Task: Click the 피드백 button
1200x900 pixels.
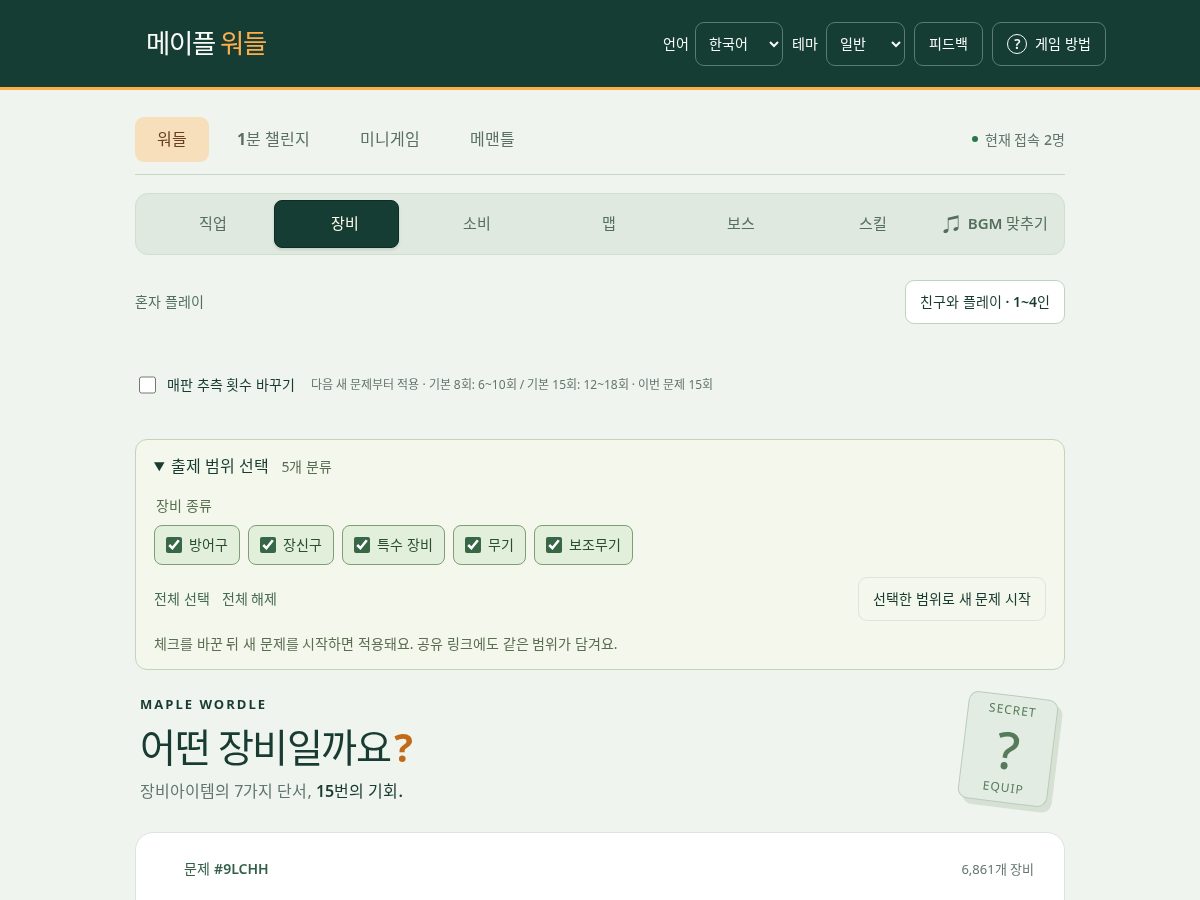Action: (x=948, y=44)
